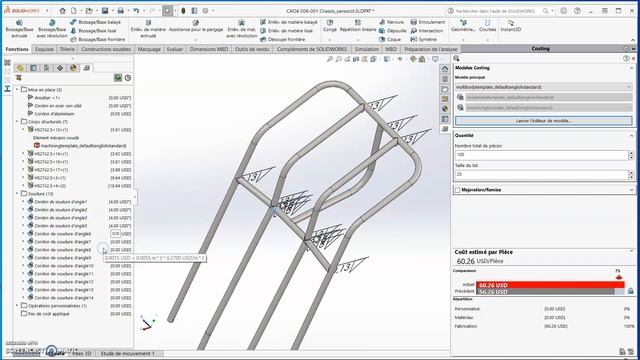Screen dimensions: 640x360
Task: Select the Intersection tool
Action: [x=427, y=31]
